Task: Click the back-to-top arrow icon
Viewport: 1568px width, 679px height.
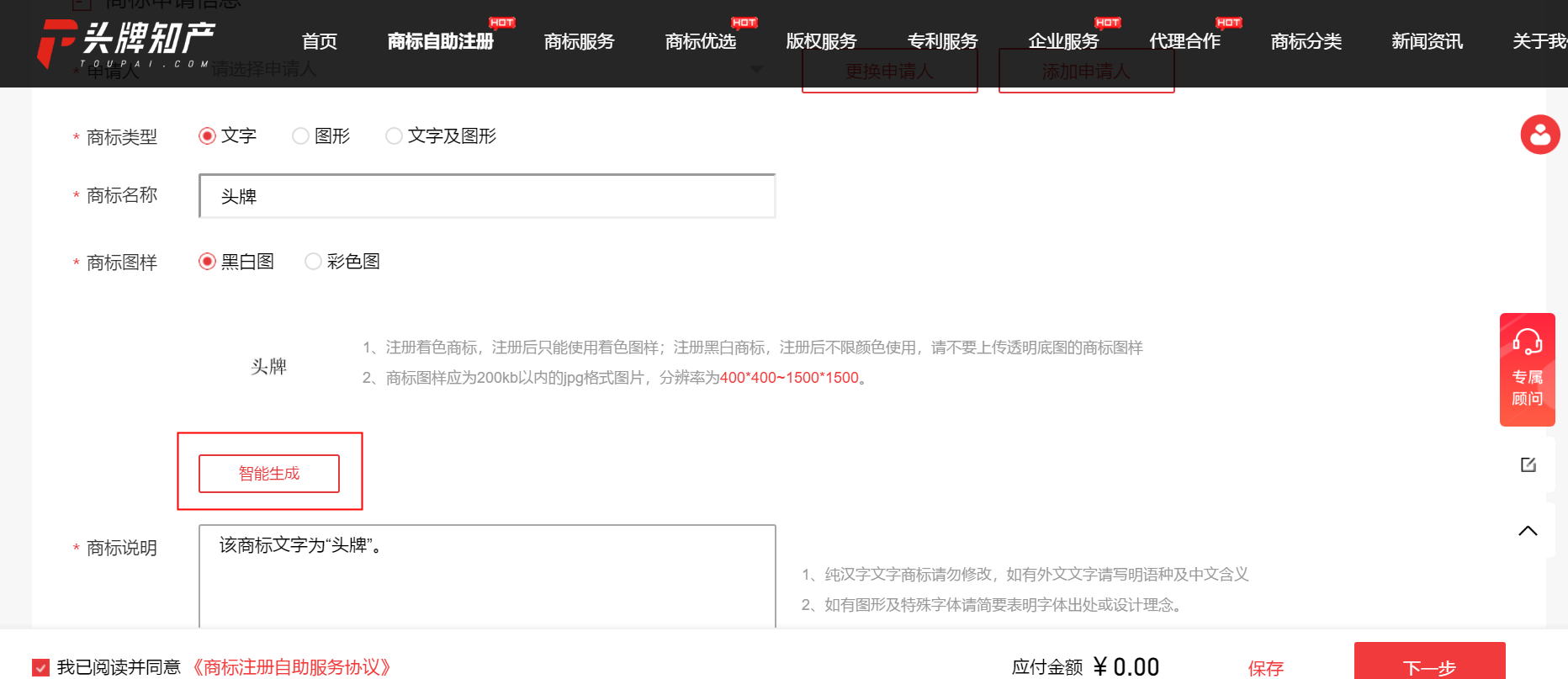Action: [1528, 531]
